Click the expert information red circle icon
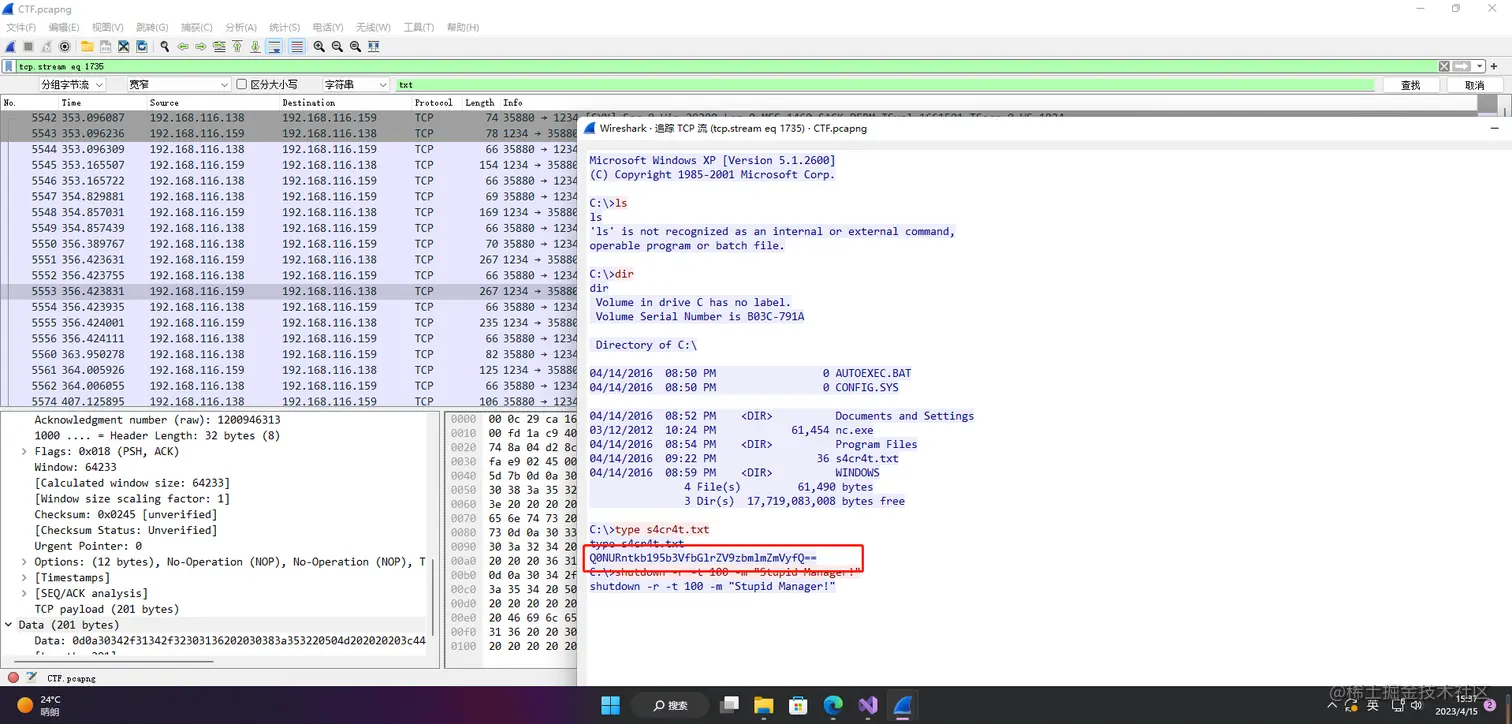 (12, 678)
